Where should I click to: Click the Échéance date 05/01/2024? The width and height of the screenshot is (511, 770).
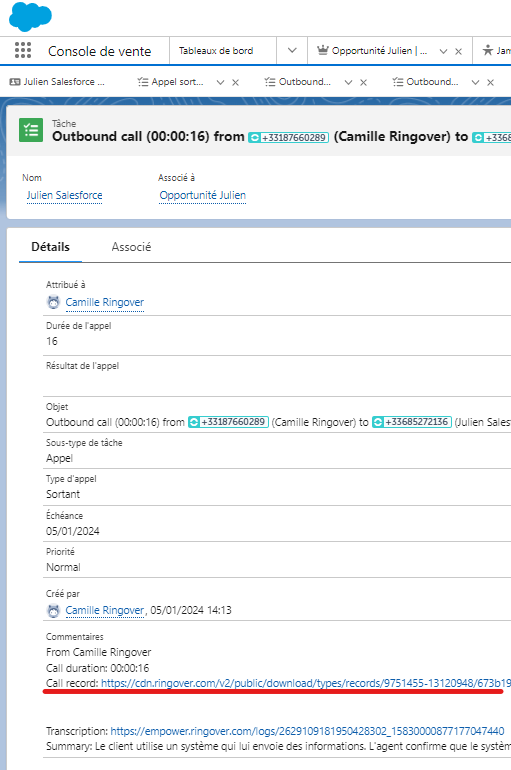(x=73, y=531)
